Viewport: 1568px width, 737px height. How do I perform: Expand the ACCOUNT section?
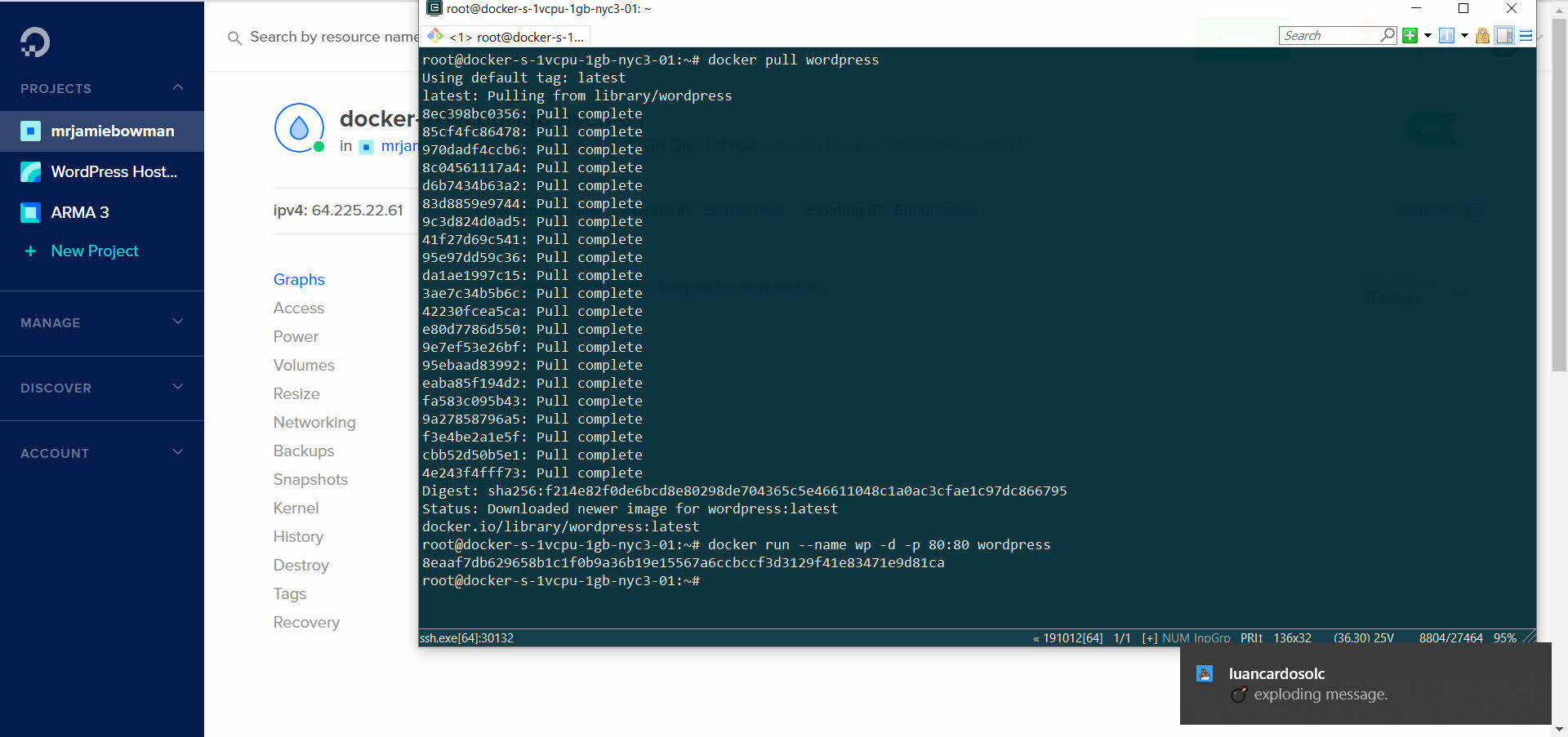click(102, 453)
